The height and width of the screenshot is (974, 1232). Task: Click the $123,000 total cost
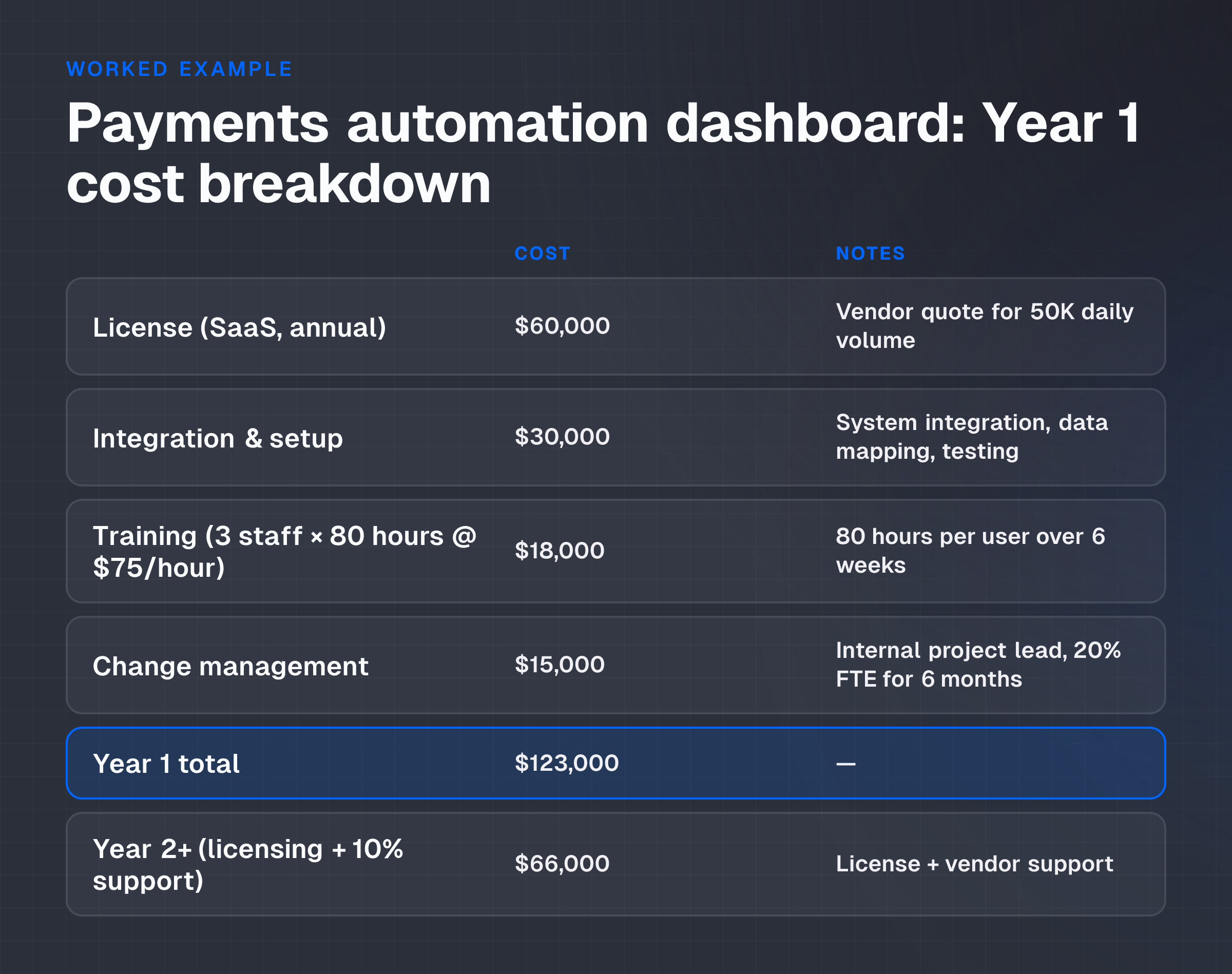click(566, 763)
